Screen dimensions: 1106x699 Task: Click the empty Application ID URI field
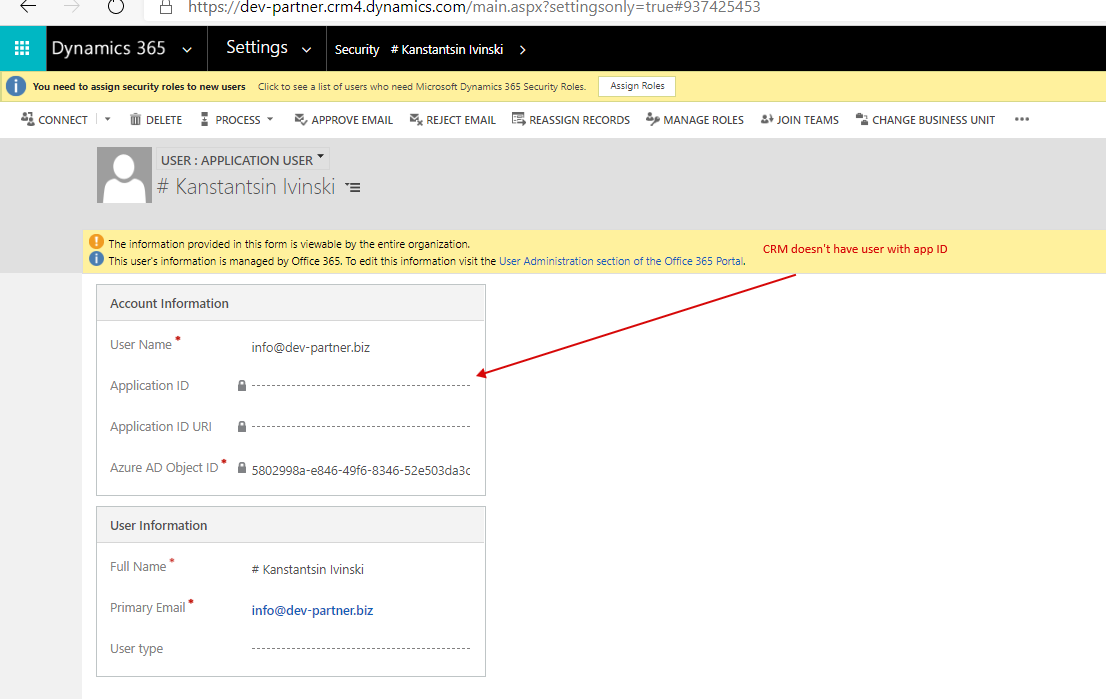(x=360, y=426)
